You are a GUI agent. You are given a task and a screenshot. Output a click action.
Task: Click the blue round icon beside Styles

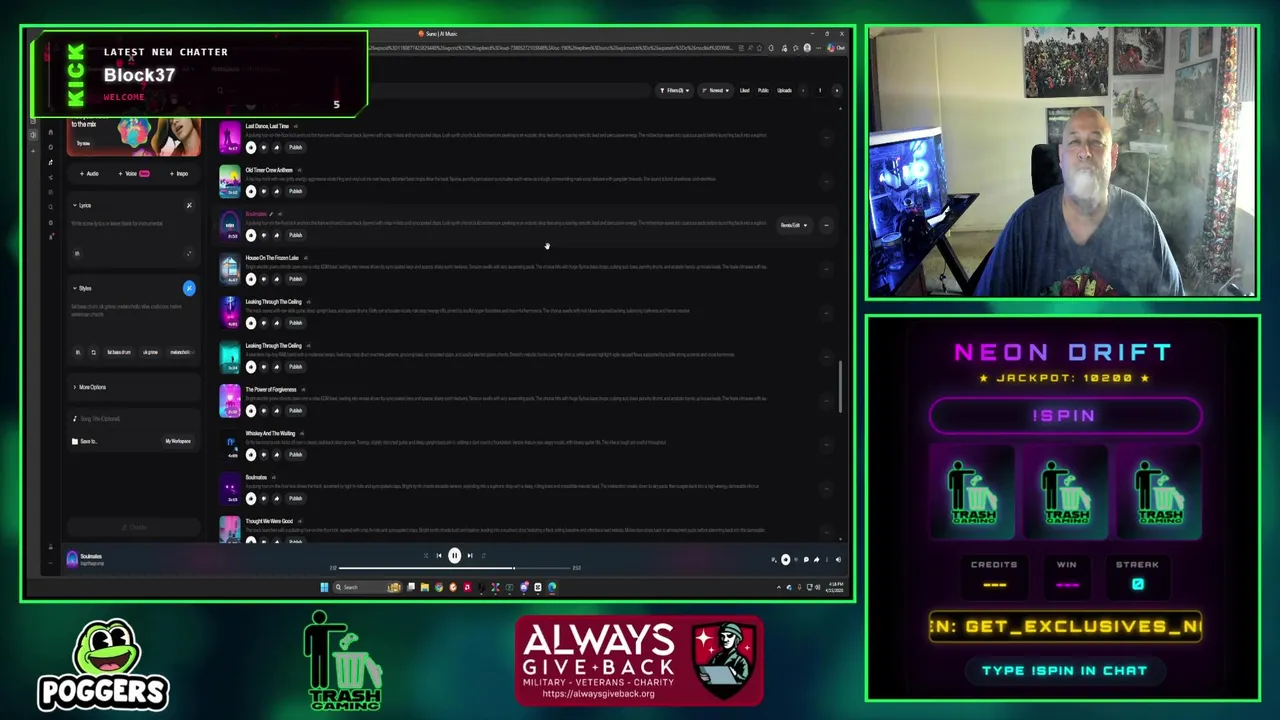[188, 289]
